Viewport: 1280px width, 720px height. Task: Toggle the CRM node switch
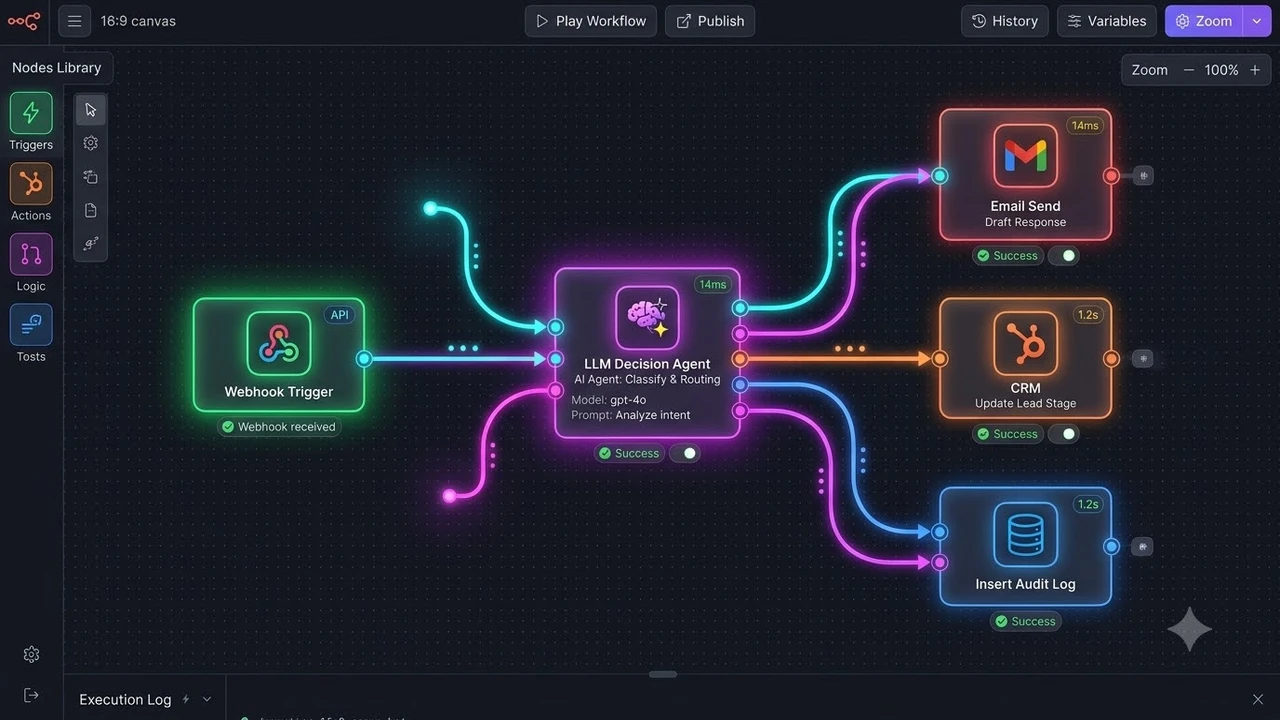tap(1063, 434)
